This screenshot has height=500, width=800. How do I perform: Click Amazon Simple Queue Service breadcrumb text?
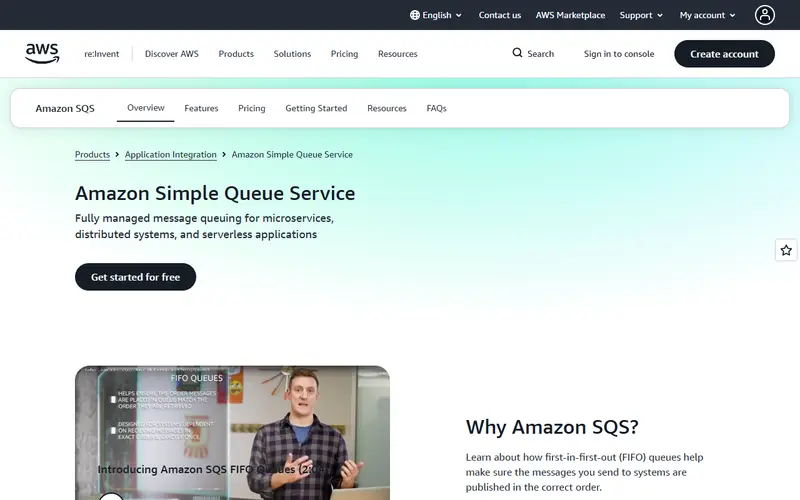[x=292, y=155]
